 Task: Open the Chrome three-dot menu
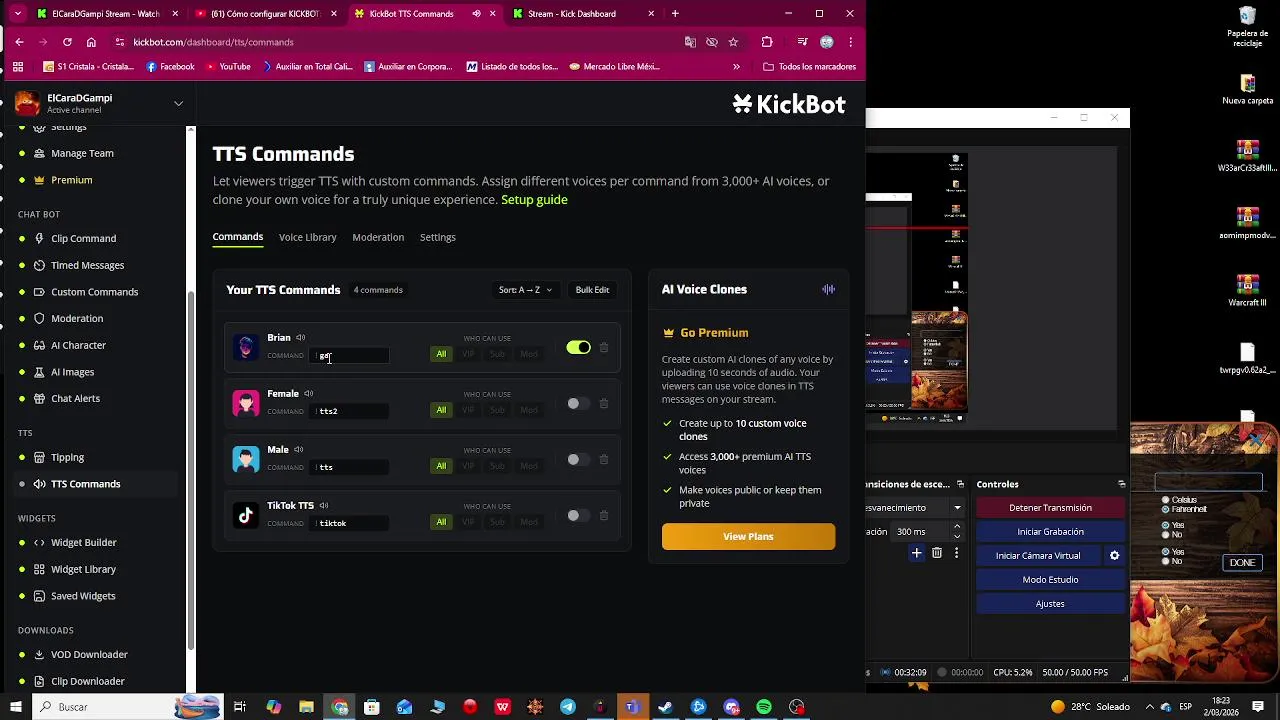pyautogui.click(x=850, y=42)
